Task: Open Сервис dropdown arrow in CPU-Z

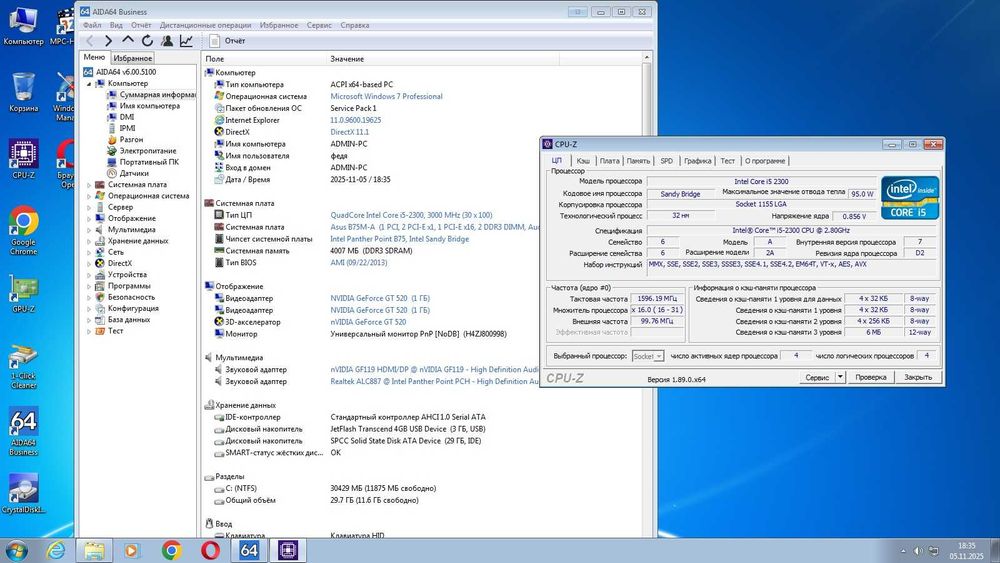Action: click(840, 377)
